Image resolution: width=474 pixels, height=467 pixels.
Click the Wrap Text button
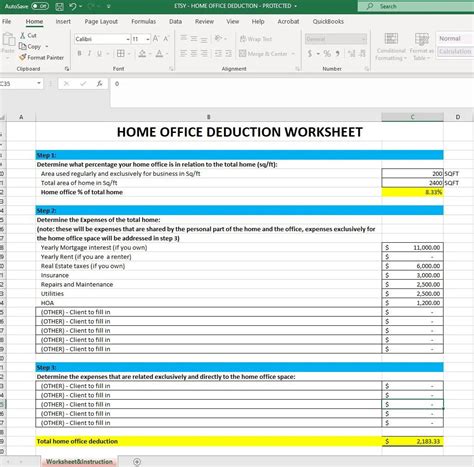pos(256,39)
